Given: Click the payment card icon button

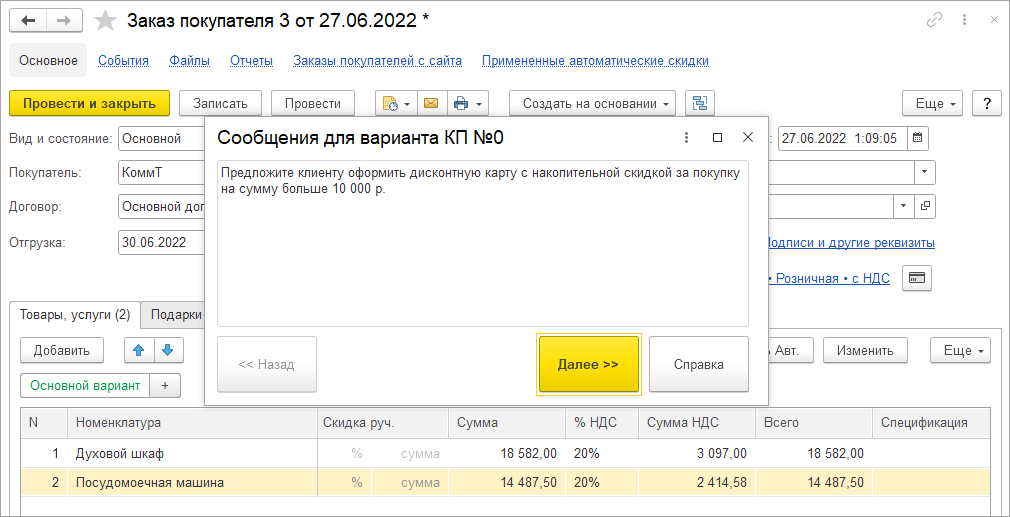Looking at the screenshot, I should pyautogui.click(x=917, y=278).
